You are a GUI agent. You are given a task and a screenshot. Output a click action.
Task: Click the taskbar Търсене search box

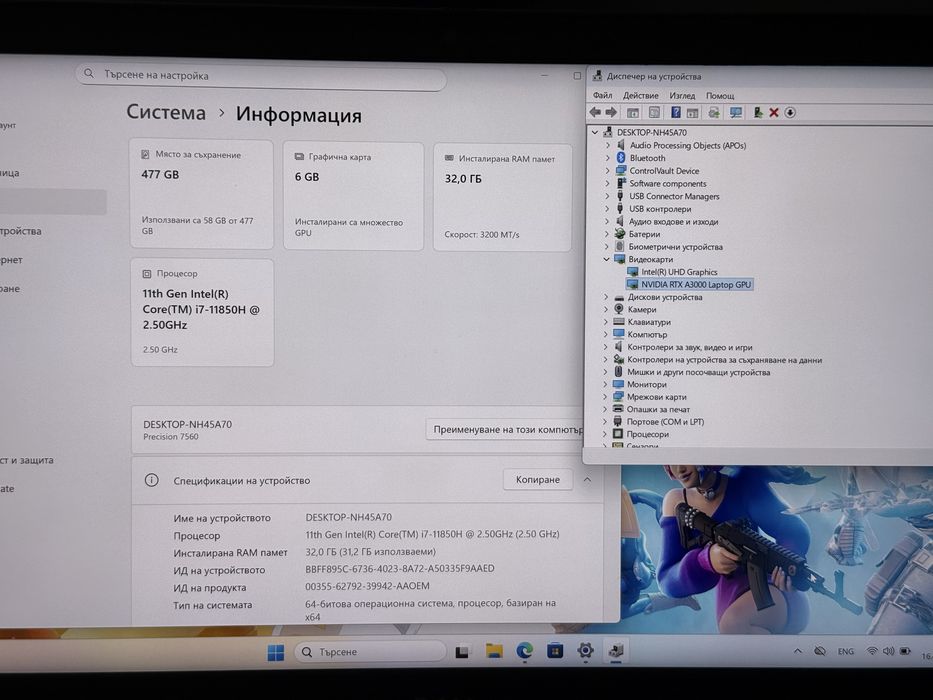click(370, 652)
